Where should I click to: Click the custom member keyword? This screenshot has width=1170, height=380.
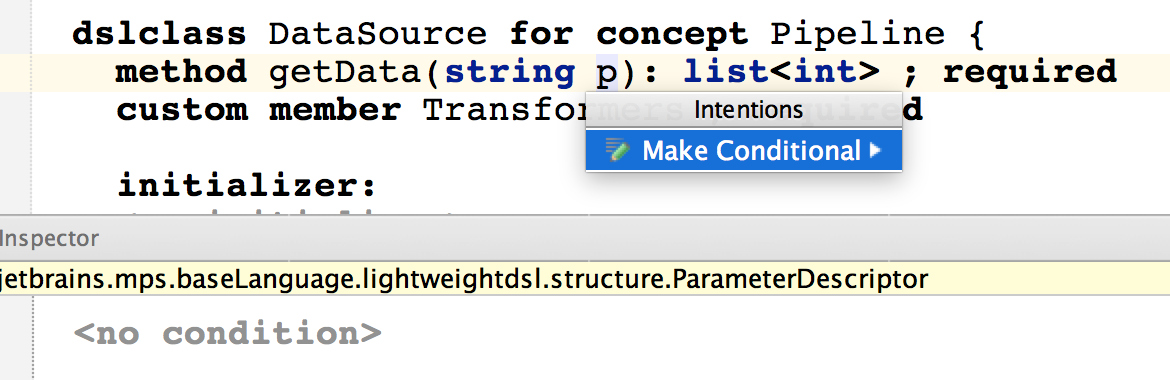click(x=257, y=110)
